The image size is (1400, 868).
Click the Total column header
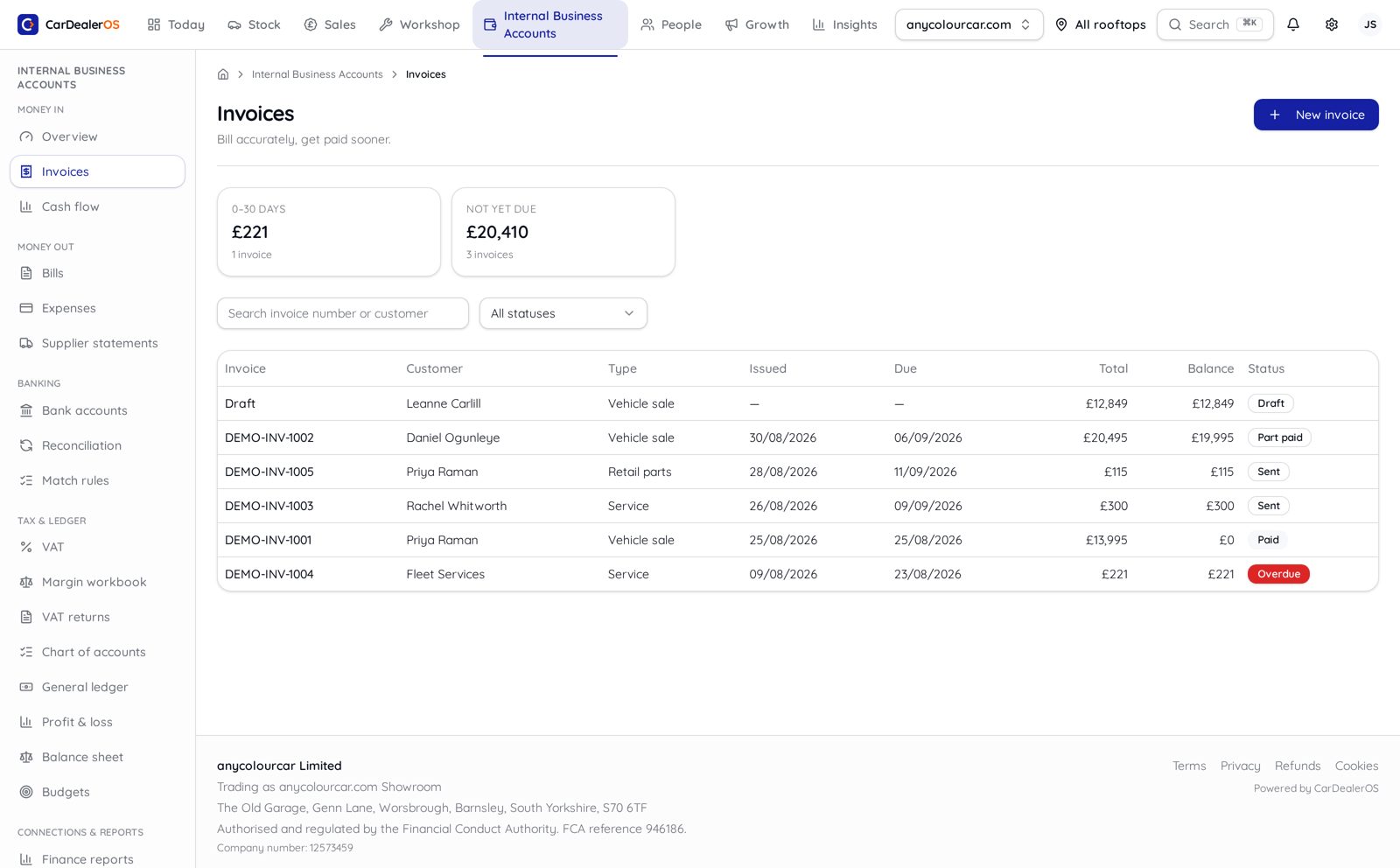tap(1113, 368)
